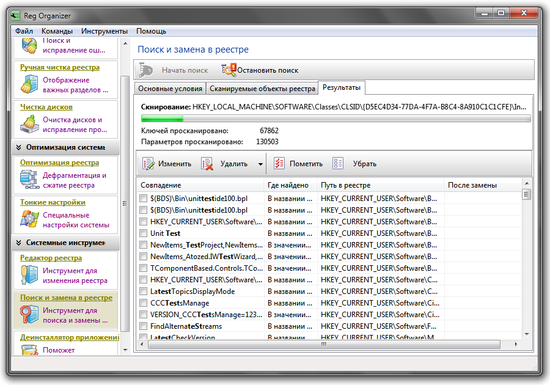
Task: Click the Тонкие настройки gear icon
Action: pyautogui.click(x=29, y=219)
